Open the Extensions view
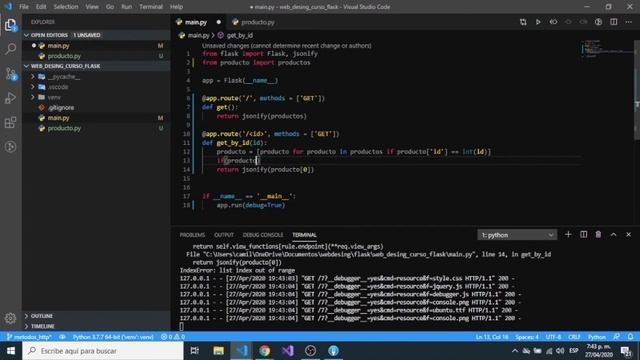The image size is (640, 360). click(11, 122)
